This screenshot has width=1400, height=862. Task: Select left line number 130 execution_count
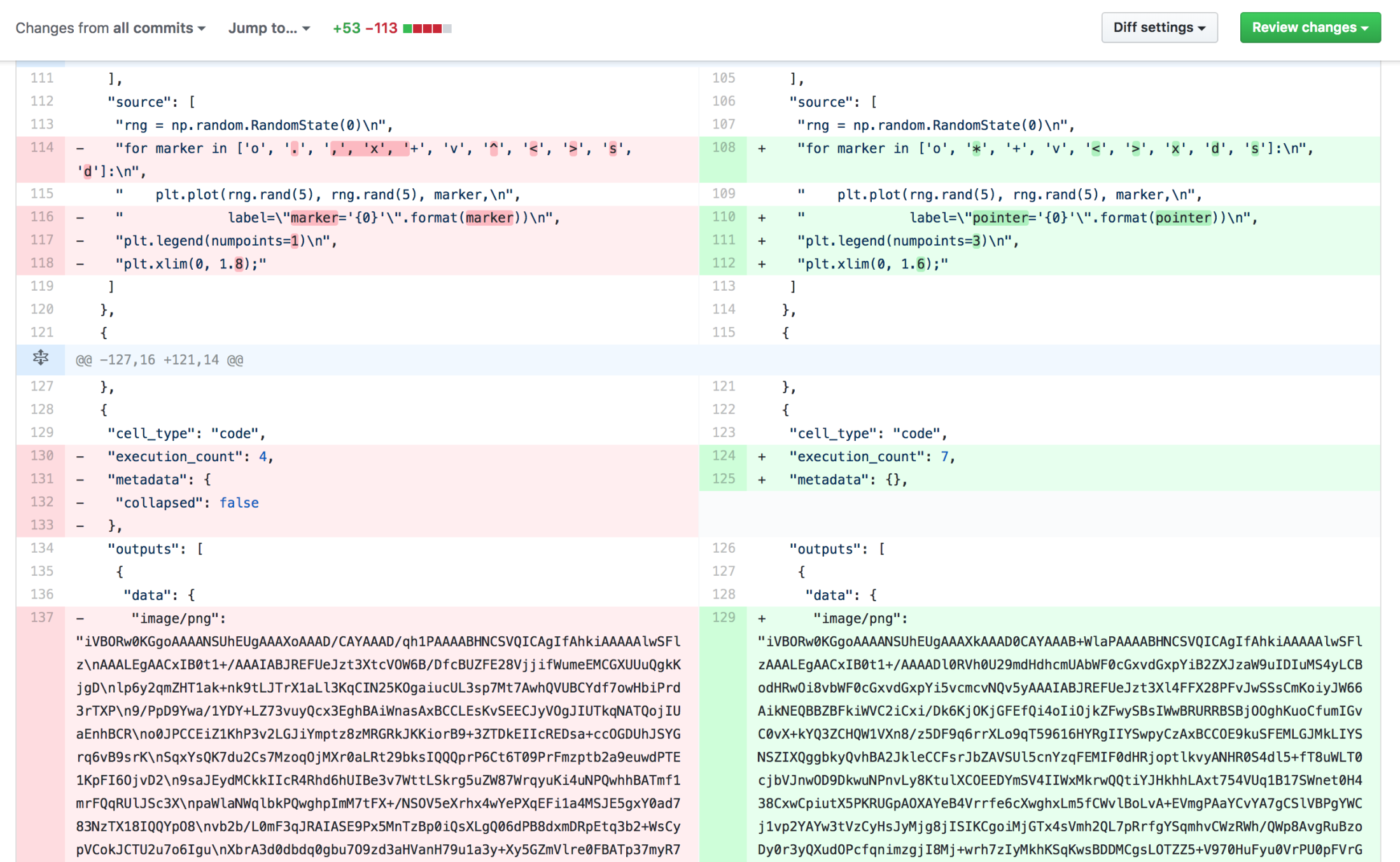[x=42, y=456]
